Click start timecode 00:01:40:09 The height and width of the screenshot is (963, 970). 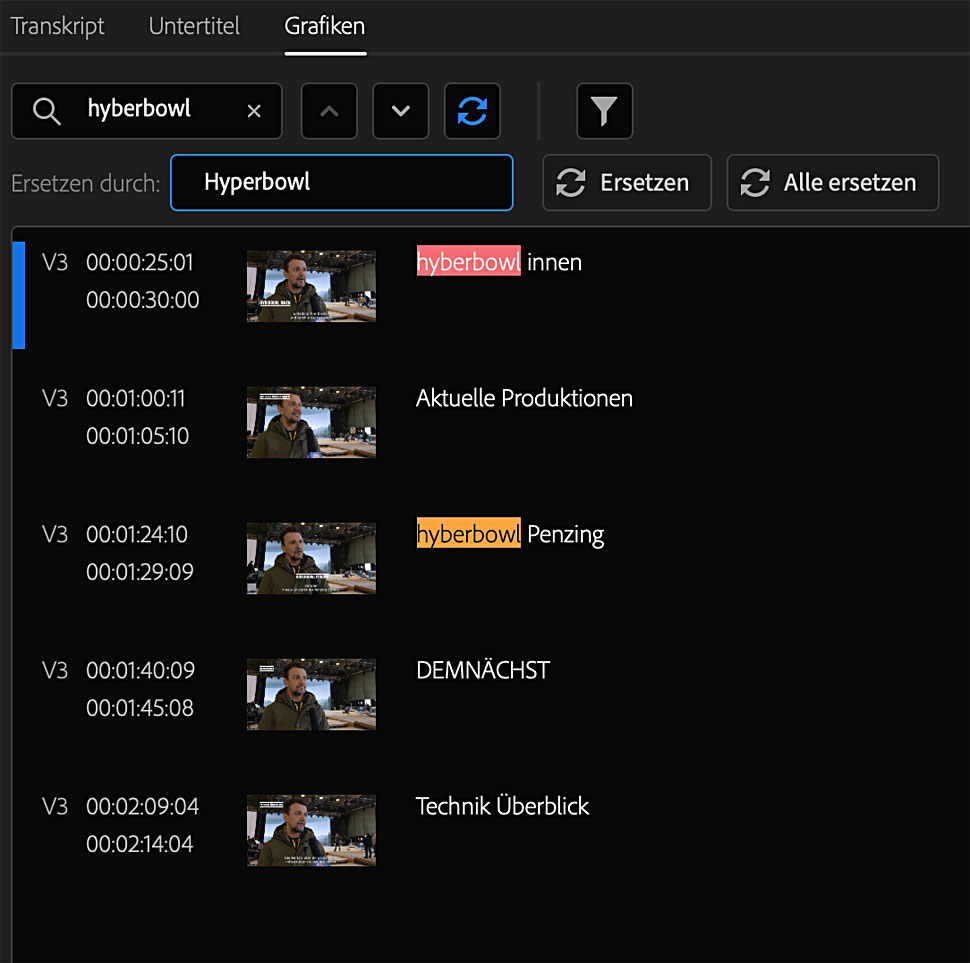click(x=140, y=670)
